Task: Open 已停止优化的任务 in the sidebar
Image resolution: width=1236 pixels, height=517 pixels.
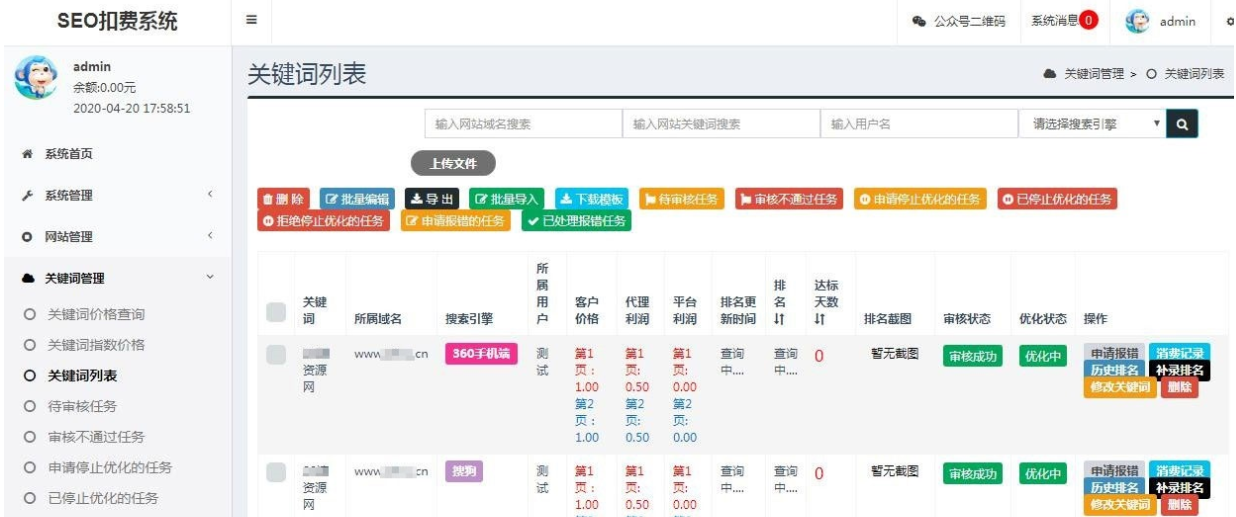Action: 103,498
